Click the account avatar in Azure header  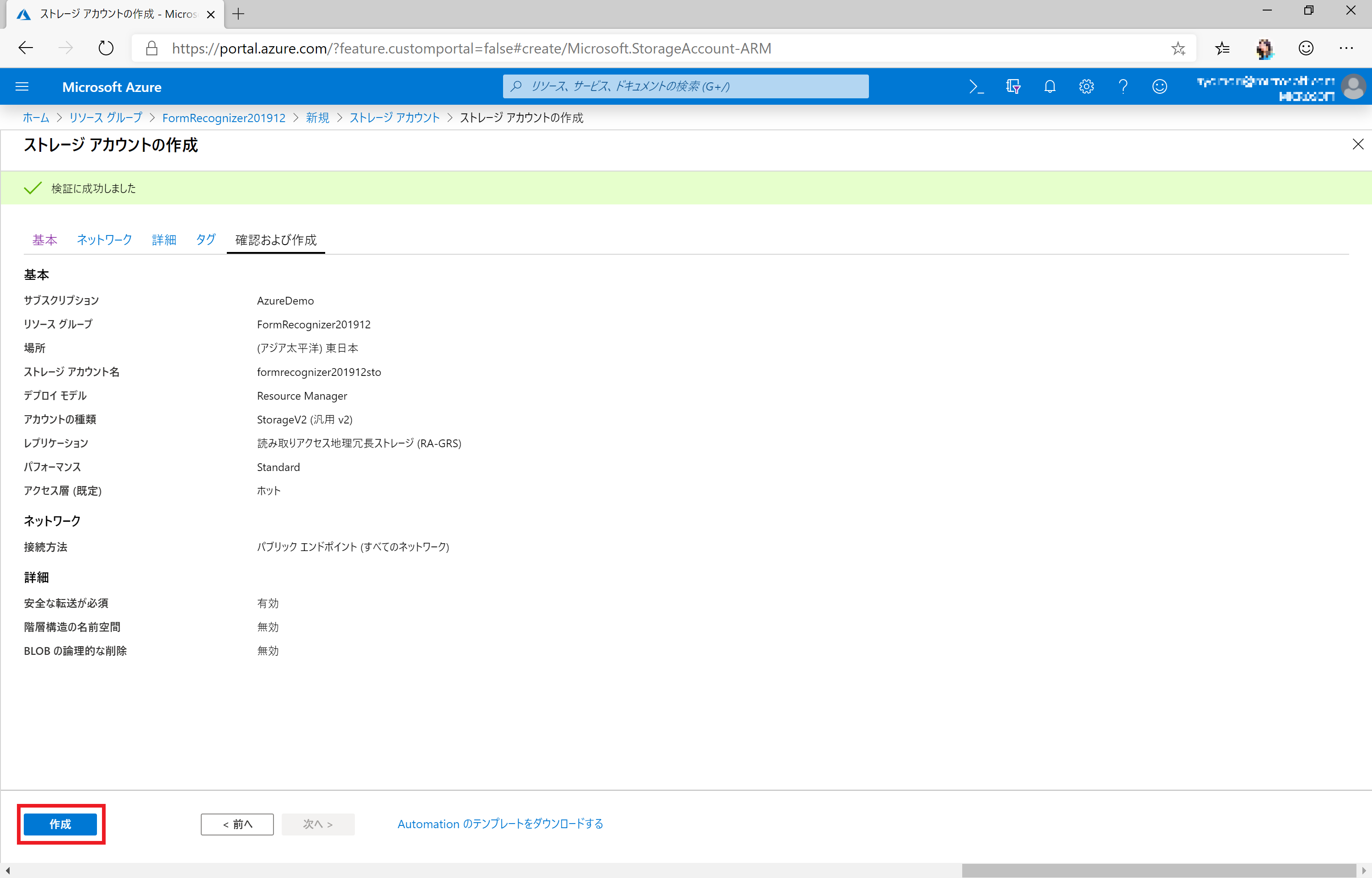click(x=1353, y=88)
